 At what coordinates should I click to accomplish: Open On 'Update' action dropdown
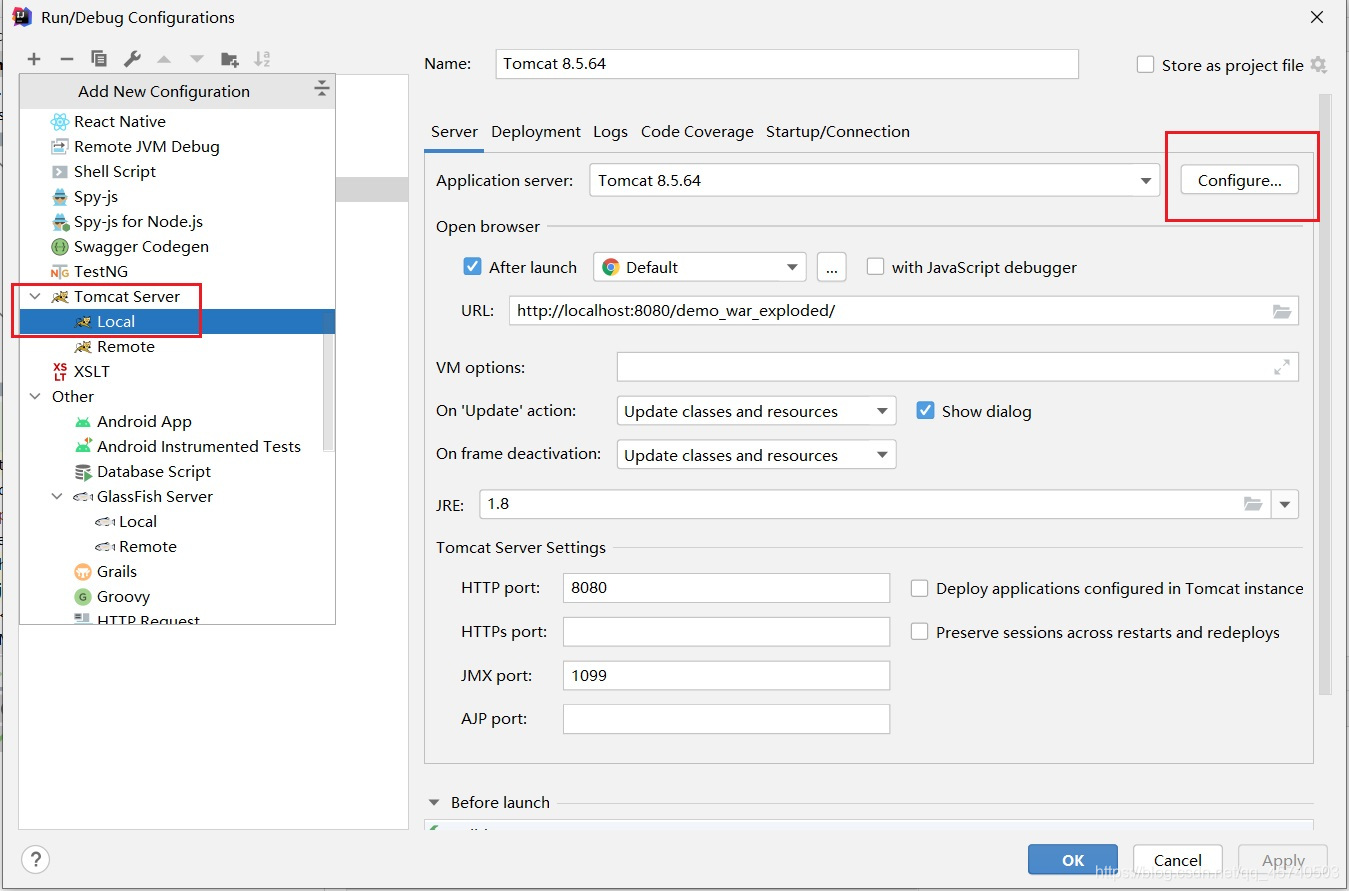click(882, 411)
